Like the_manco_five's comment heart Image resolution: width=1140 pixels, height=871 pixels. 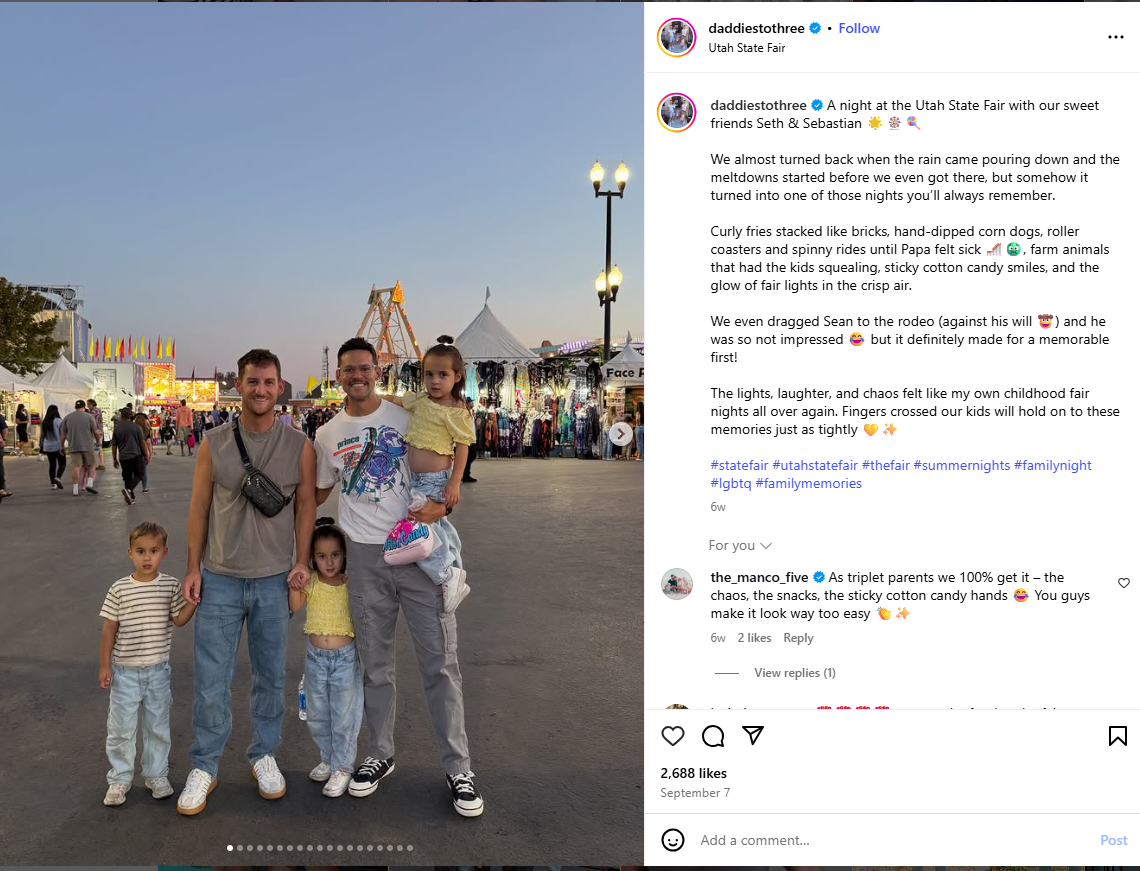1123,583
